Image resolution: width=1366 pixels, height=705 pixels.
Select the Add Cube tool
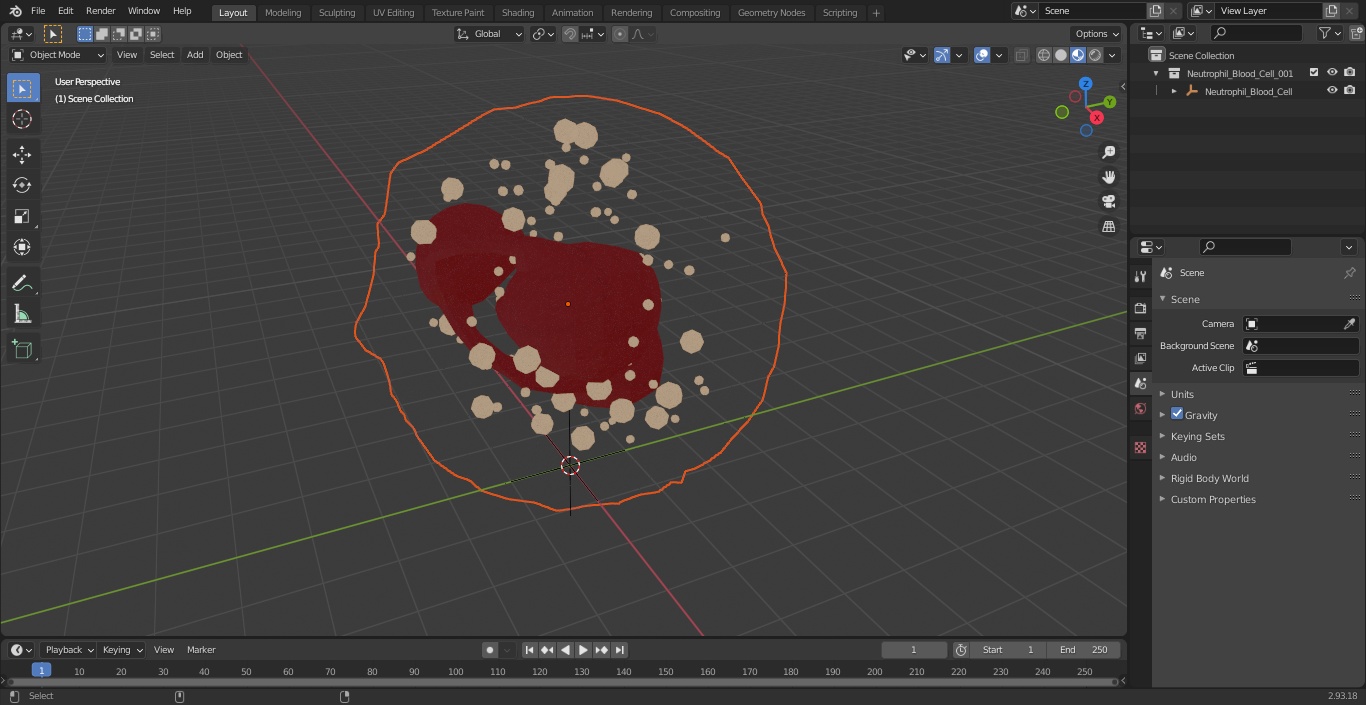pyautogui.click(x=22, y=350)
